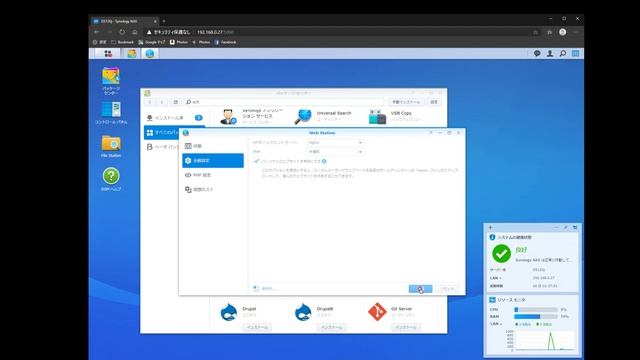Click the RAM usage bar in Resource Monitor
640x360 pixels.
tap(536, 316)
